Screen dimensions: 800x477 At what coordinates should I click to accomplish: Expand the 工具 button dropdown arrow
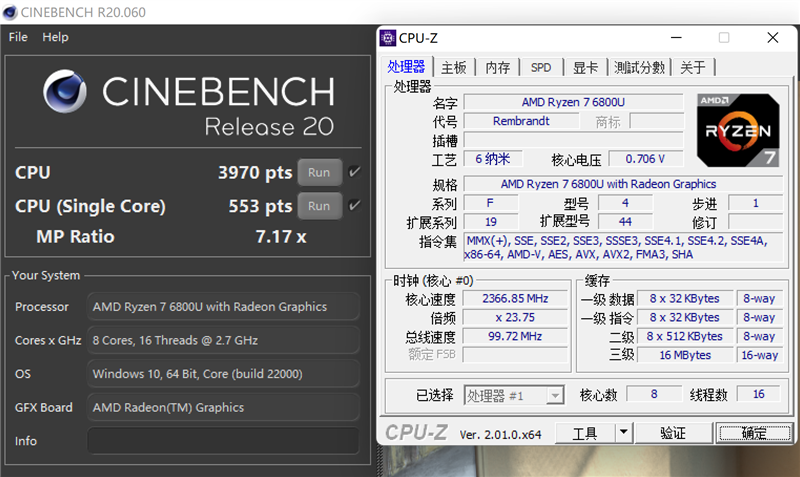[x=623, y=433]
